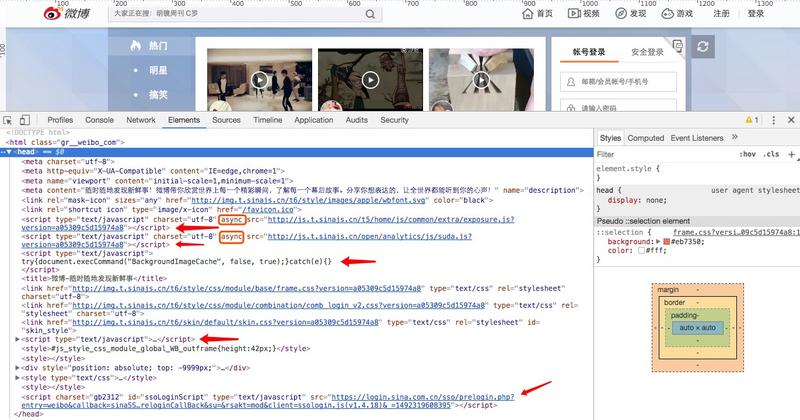
Task: Collapse the head element node
Action: pyautogui.click(x=9, y=152)
